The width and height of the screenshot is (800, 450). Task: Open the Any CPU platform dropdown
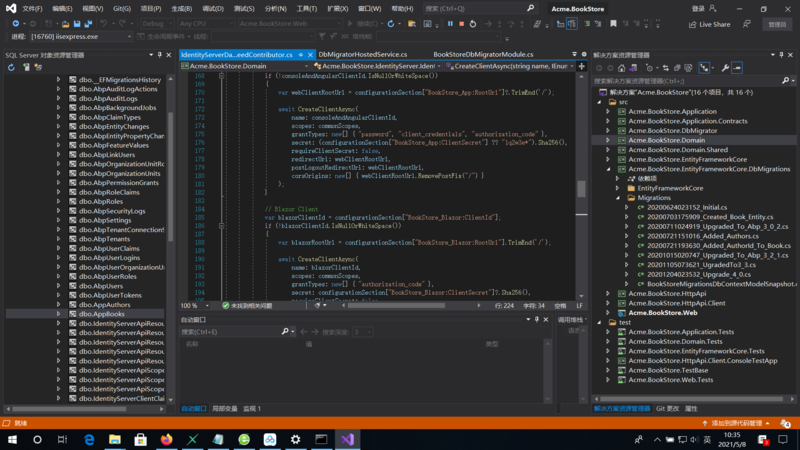pyautogui.click(x=206, y=23)
